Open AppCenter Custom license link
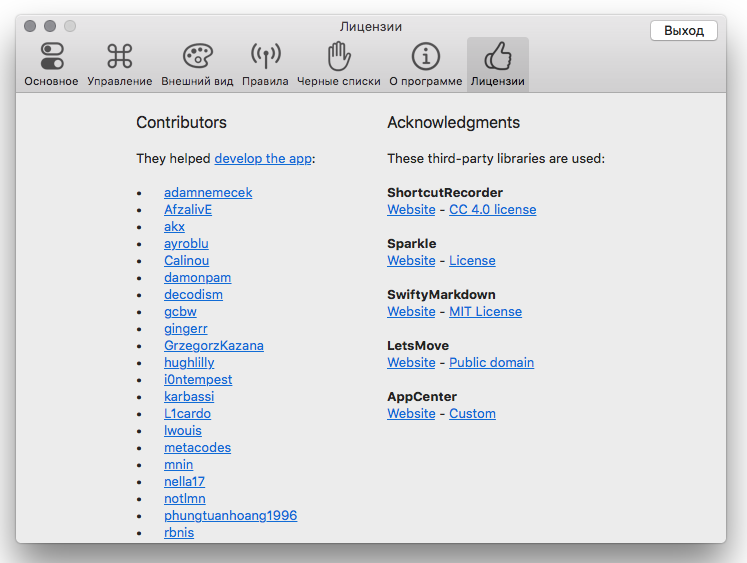 tap(472, 413)
